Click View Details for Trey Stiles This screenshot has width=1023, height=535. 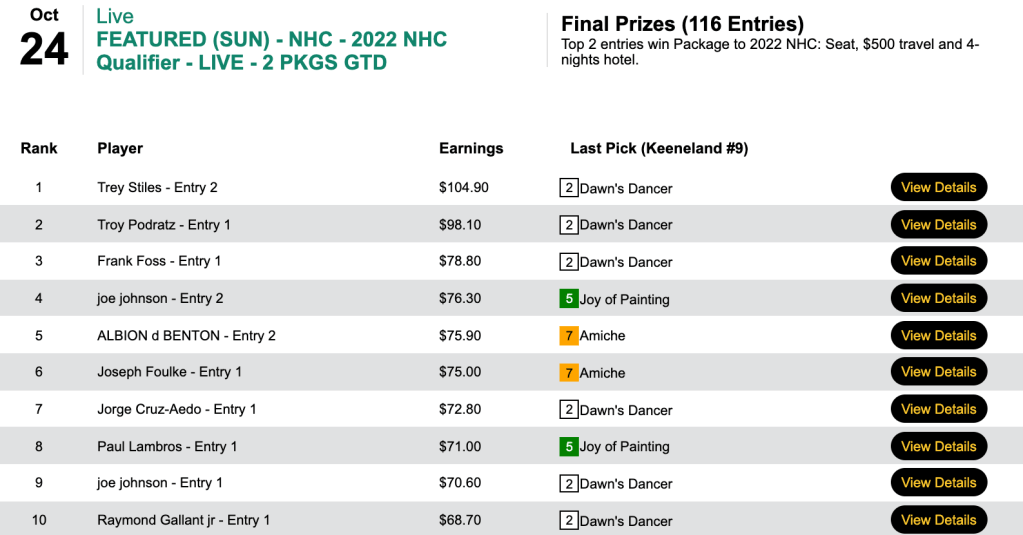[x=938, y=187]
